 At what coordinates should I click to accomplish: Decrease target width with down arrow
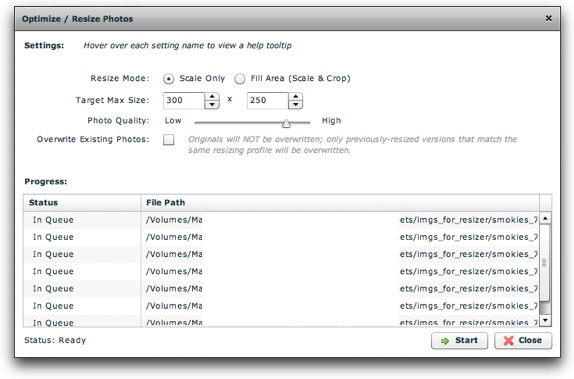click(x=212, y=105)
